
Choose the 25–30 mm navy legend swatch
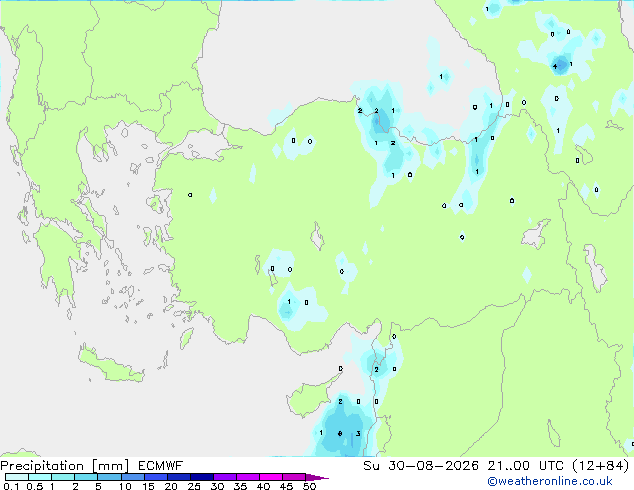point(201,477)
